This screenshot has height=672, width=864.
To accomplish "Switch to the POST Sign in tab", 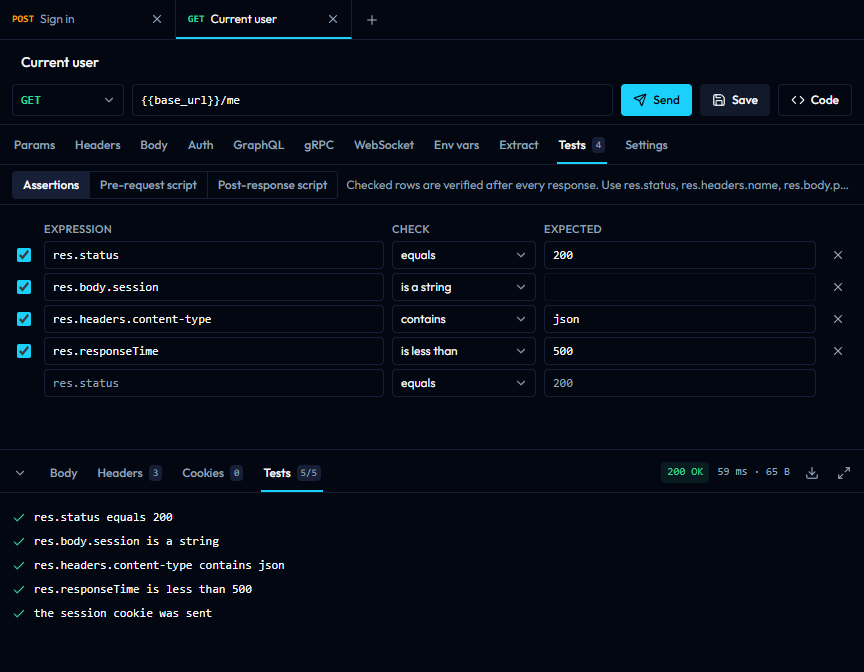I will click(x=88, y=19).
